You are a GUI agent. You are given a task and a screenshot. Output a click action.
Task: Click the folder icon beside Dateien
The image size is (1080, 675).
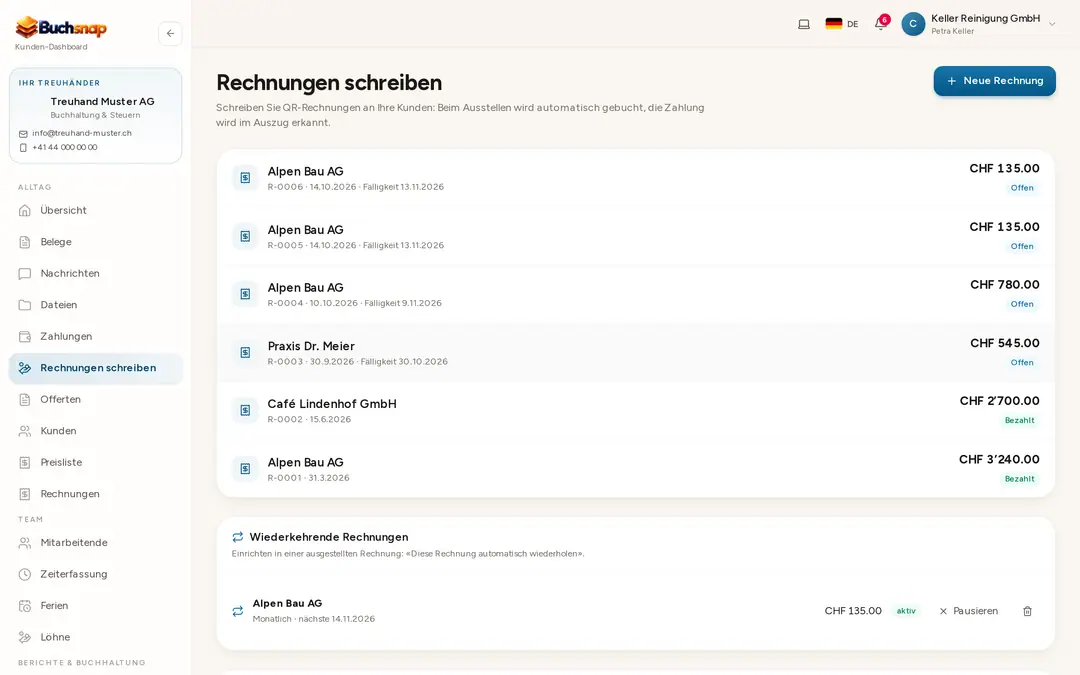click(25, 304)
